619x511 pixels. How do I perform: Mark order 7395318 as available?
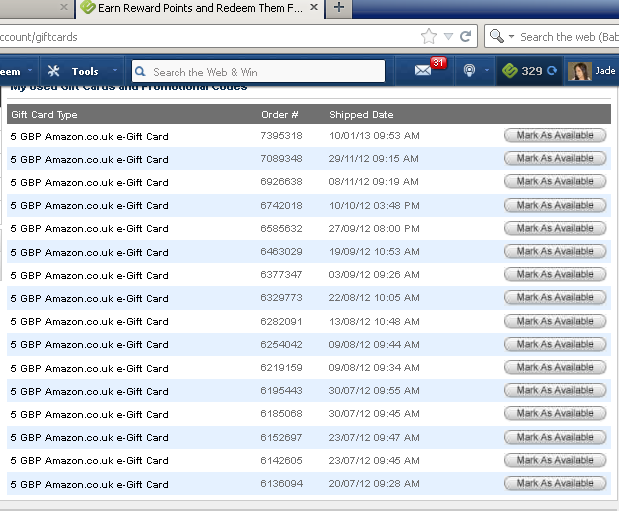pyautogui.click(x=555, y=135)
